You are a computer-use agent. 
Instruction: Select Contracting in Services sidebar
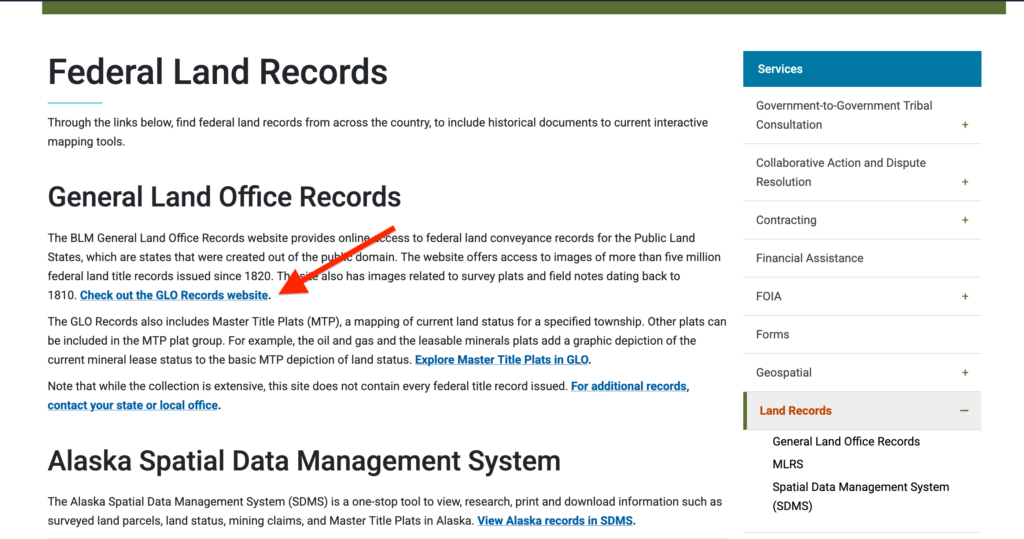pos(786,220)
